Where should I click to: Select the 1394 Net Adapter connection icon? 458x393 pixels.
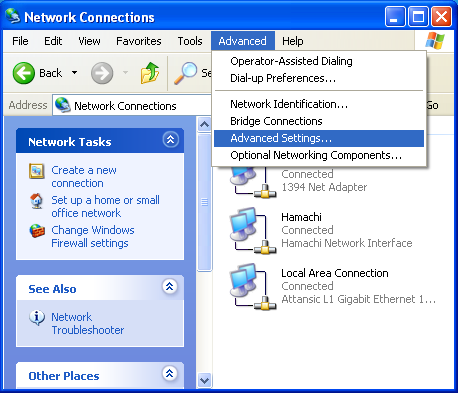(253, 182)
